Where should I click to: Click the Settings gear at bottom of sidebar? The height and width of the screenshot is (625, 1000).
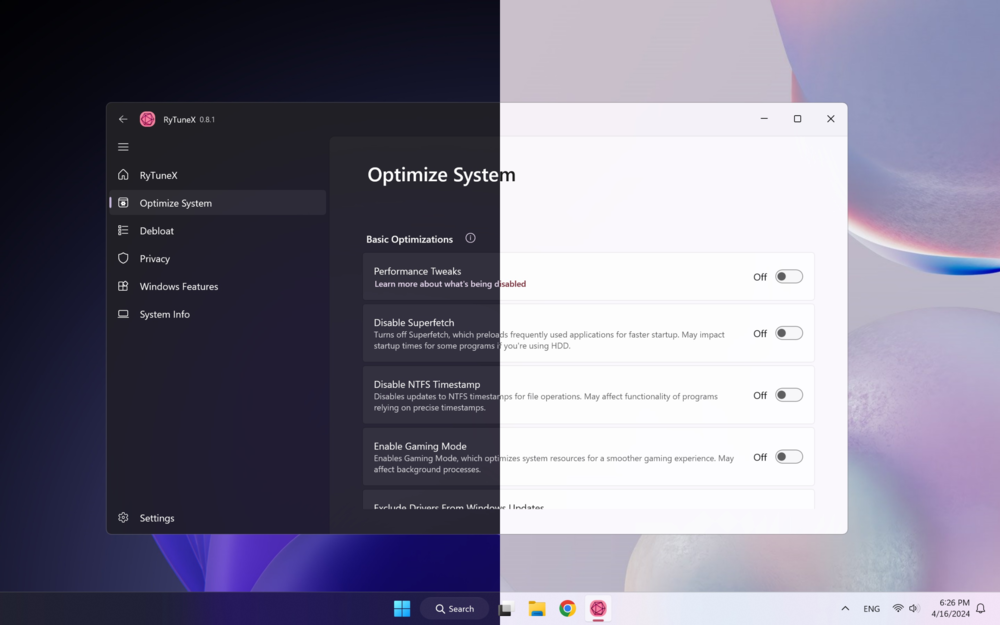click(x=123, y=518)
